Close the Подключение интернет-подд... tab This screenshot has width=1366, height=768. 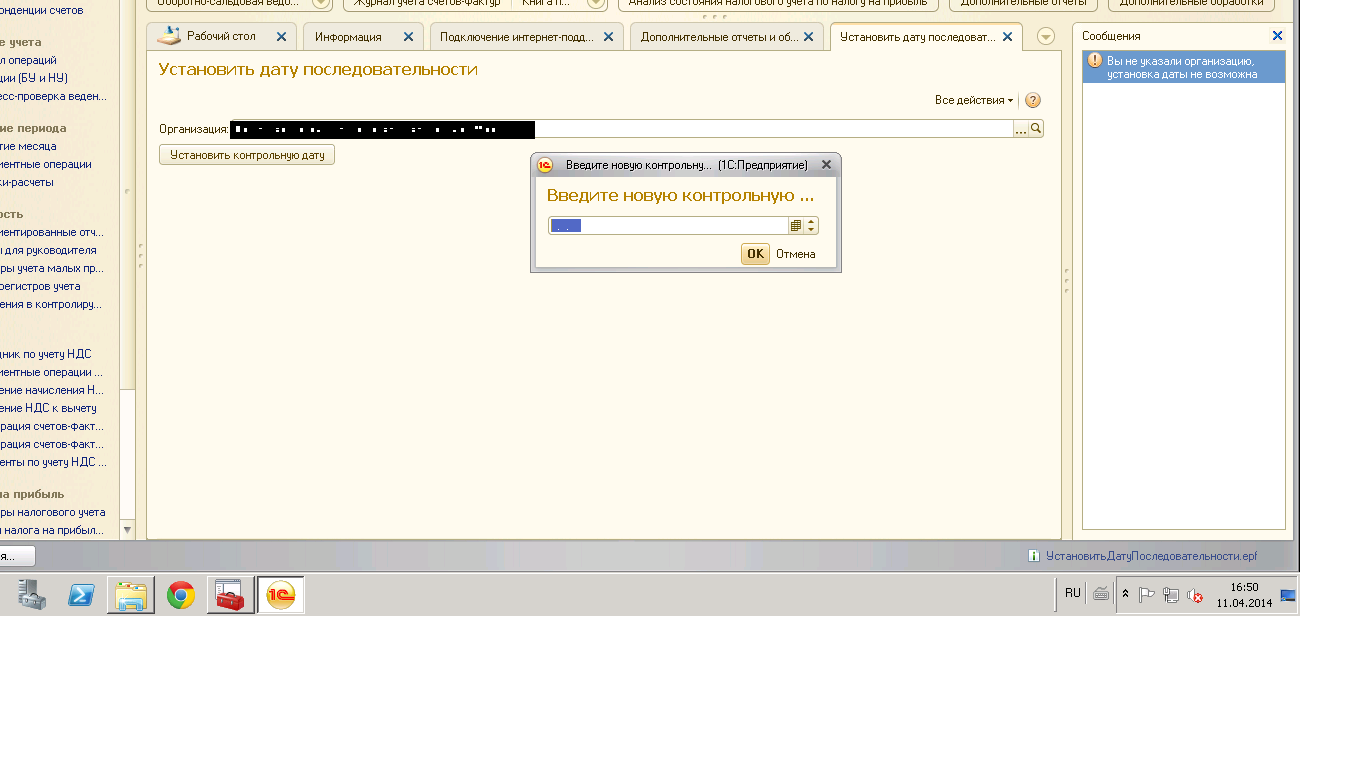tap(608, 37)
